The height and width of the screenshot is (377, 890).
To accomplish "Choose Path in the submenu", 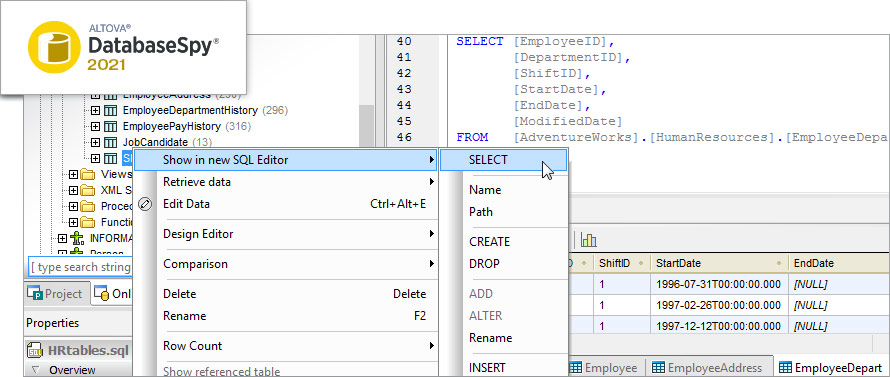I will click(x=503, y=212).
